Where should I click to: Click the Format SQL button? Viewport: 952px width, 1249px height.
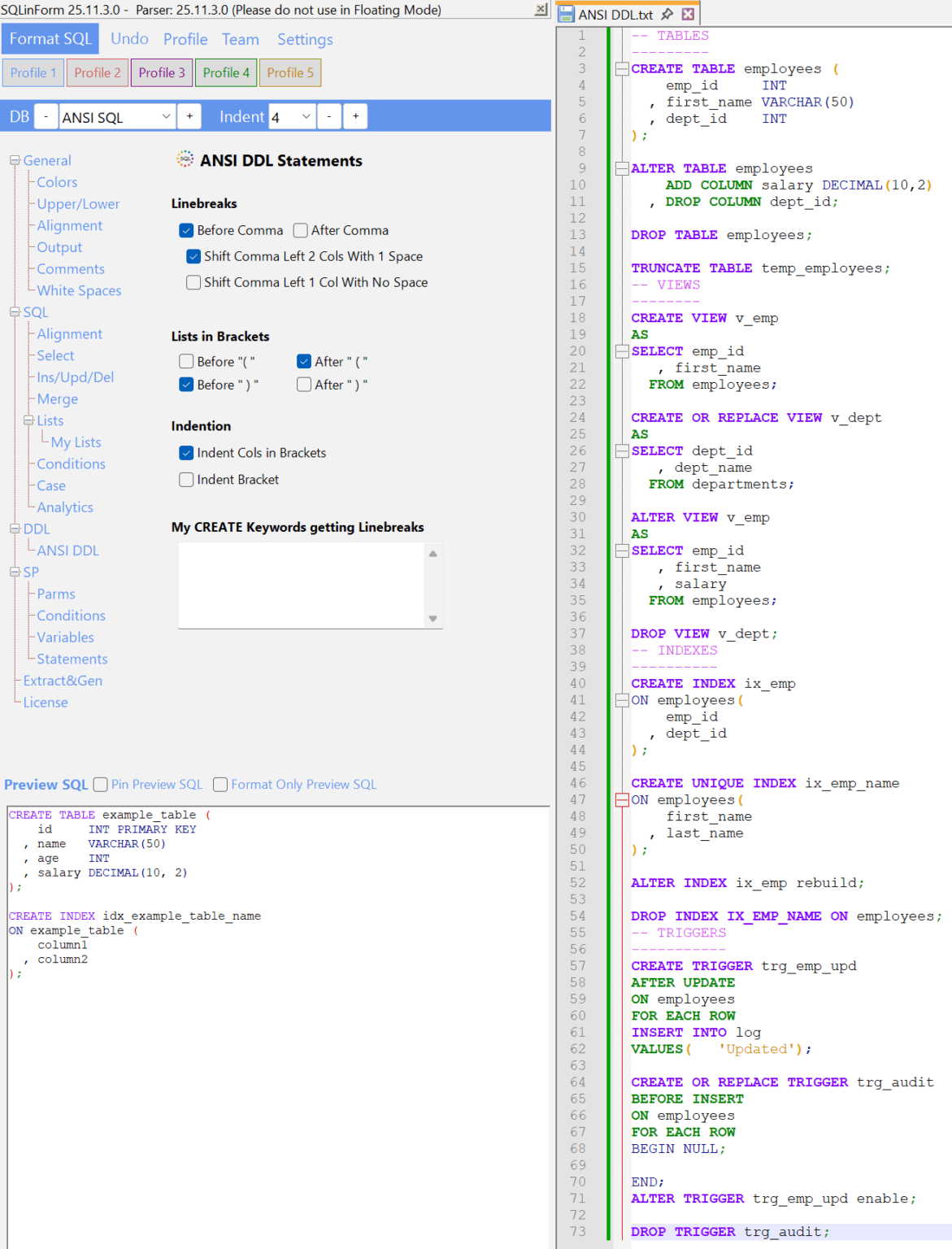[x=50, y=38]
